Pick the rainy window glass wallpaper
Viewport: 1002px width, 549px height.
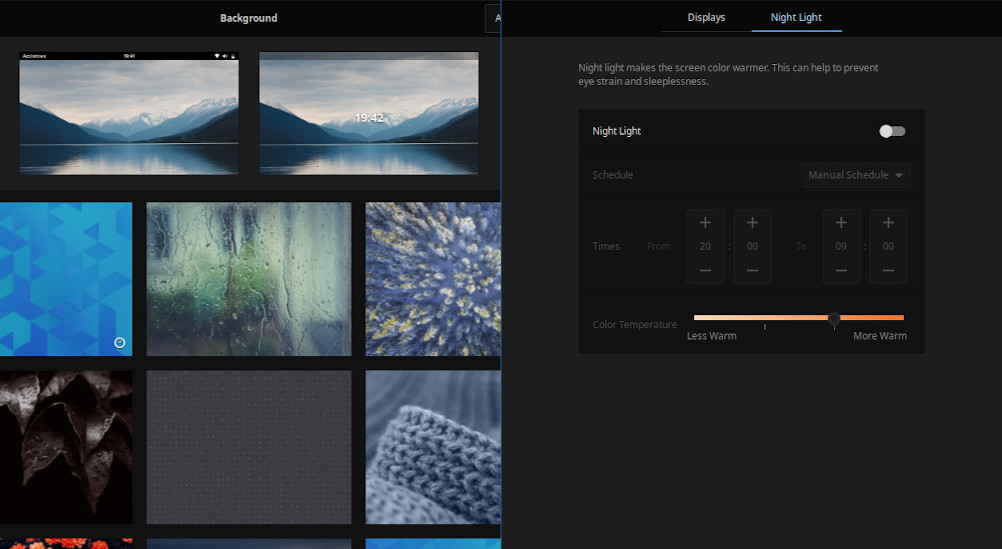[x=249, y=279]
